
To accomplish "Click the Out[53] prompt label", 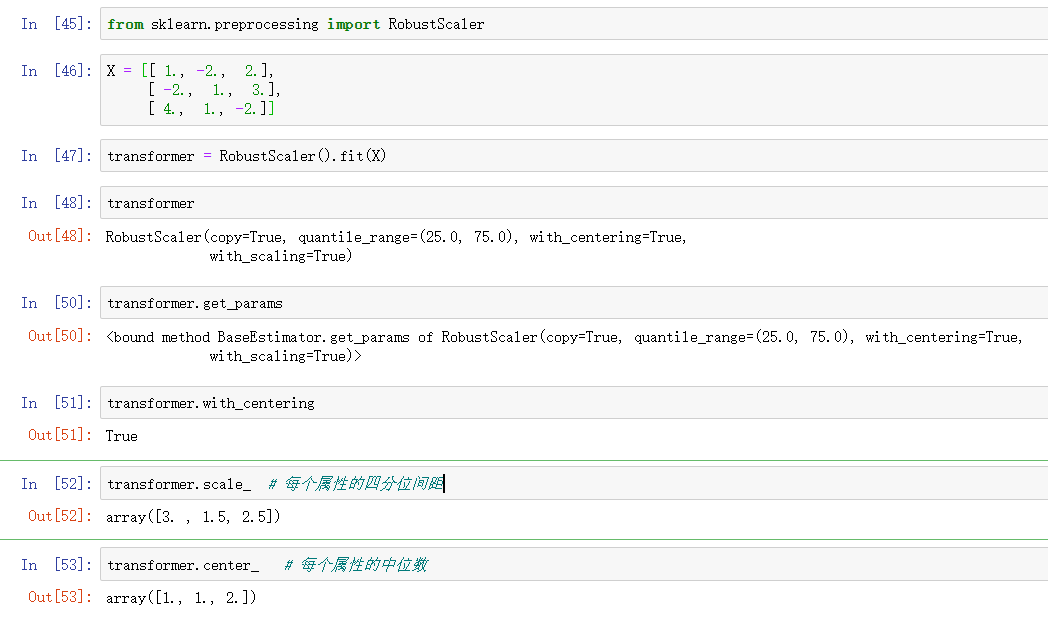I will tap(59, 597).
